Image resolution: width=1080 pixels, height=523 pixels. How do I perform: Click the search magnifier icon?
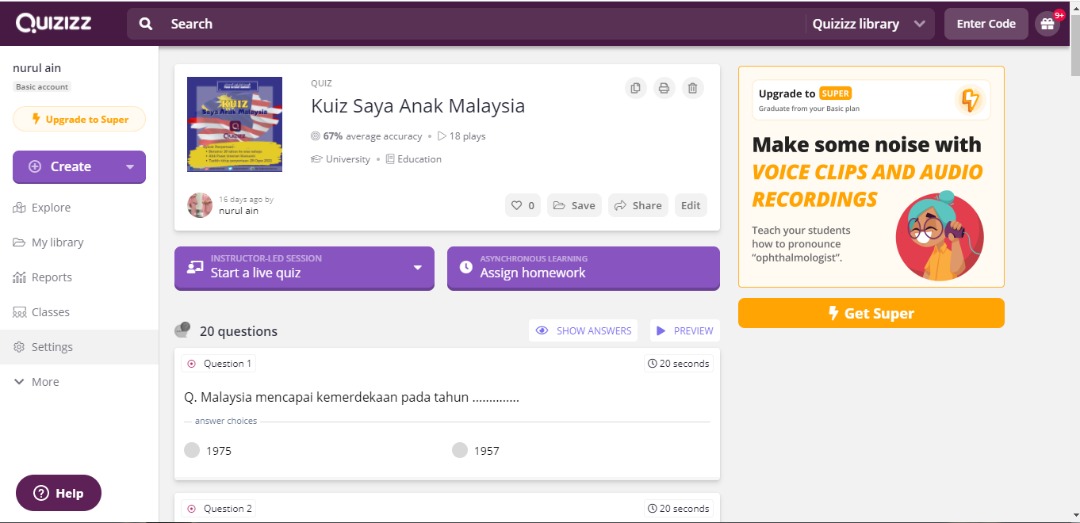[x=146, y=24]
